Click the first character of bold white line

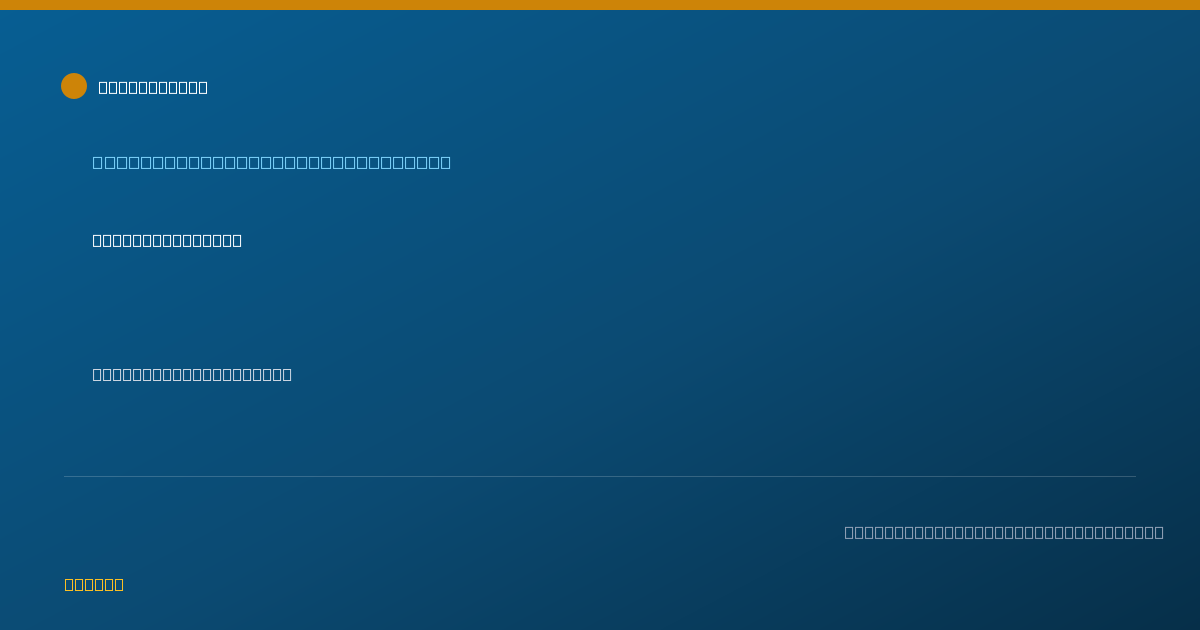97,240
